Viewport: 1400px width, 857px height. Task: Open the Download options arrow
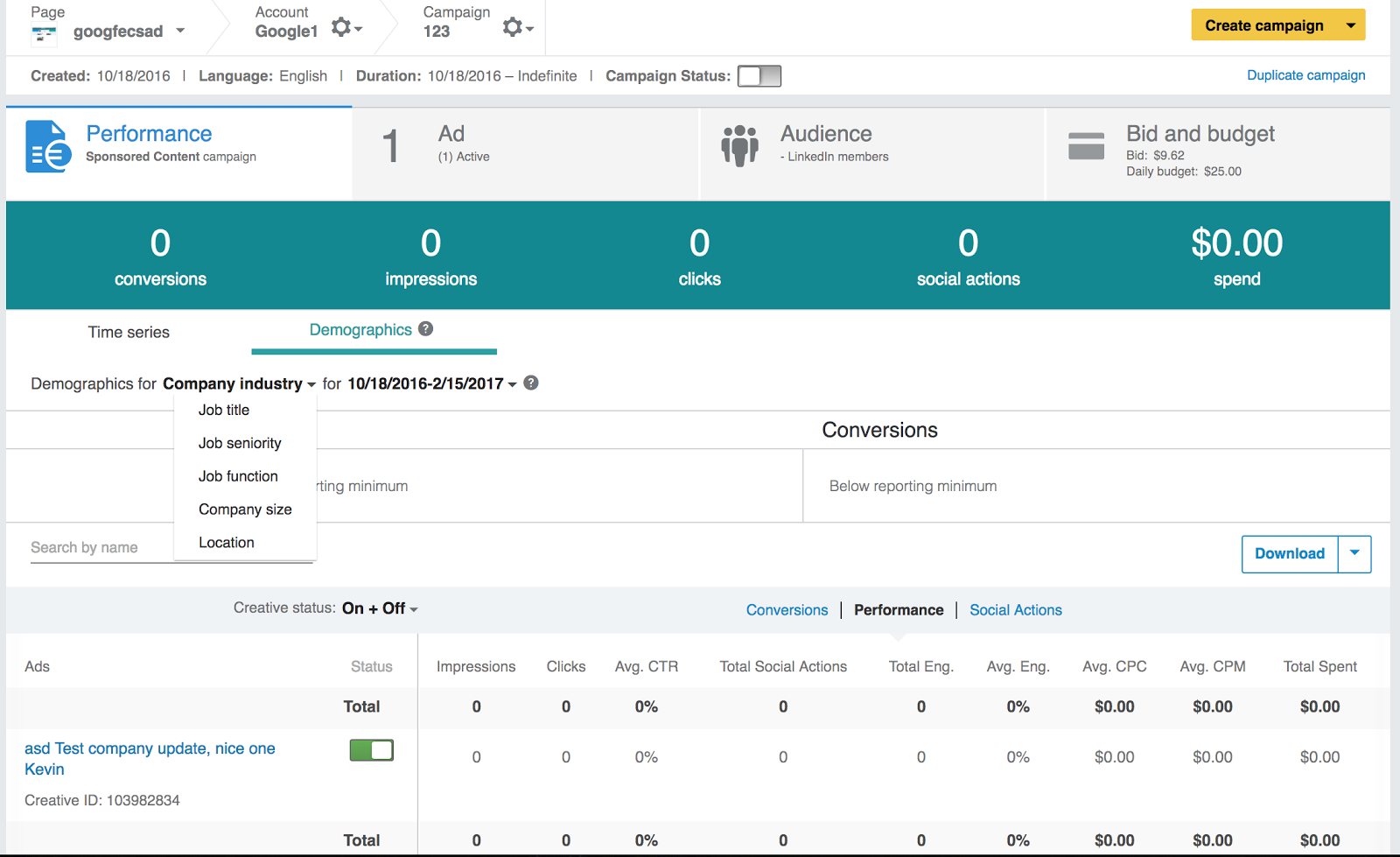point(1354,553)
